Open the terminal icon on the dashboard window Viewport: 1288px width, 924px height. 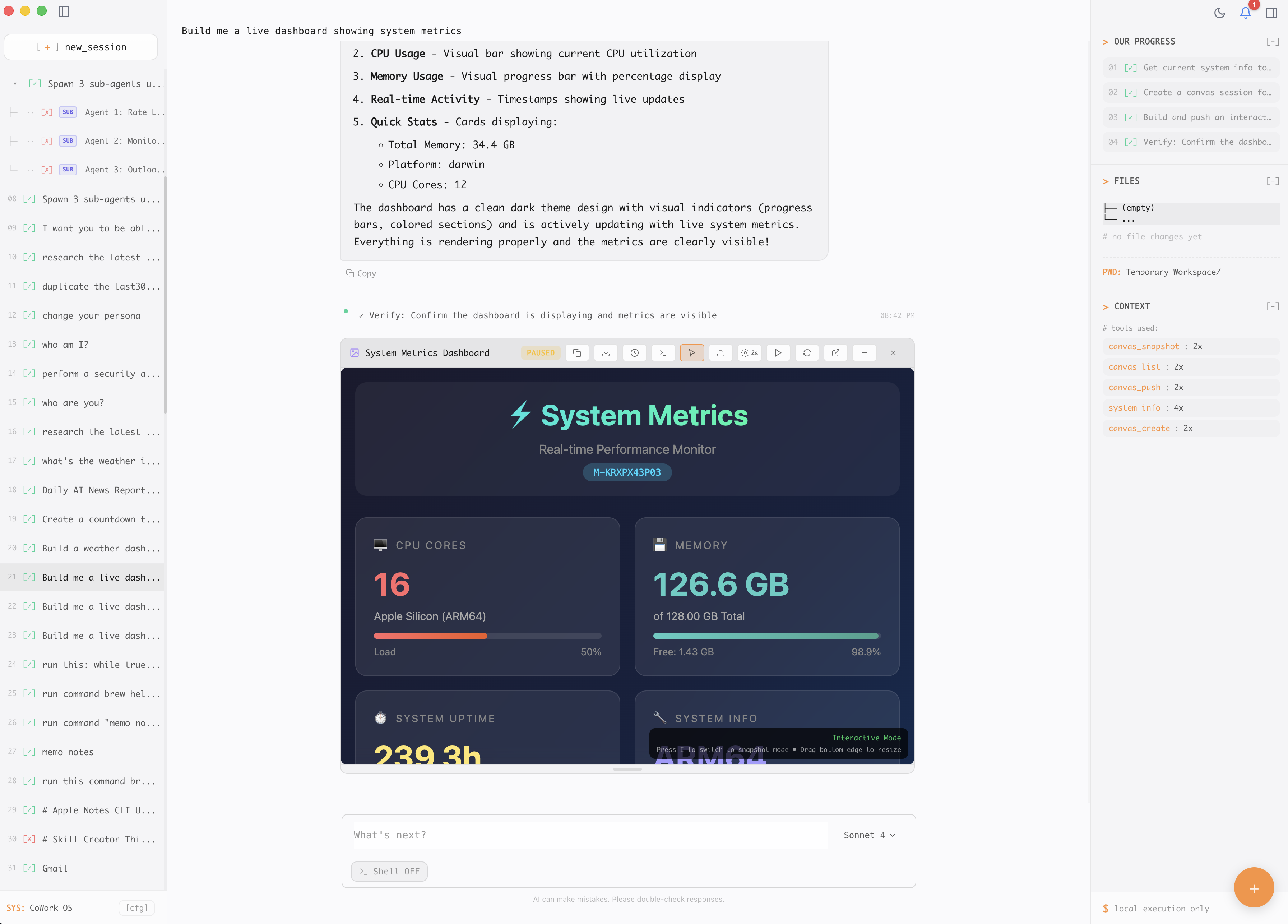point(663,353)
